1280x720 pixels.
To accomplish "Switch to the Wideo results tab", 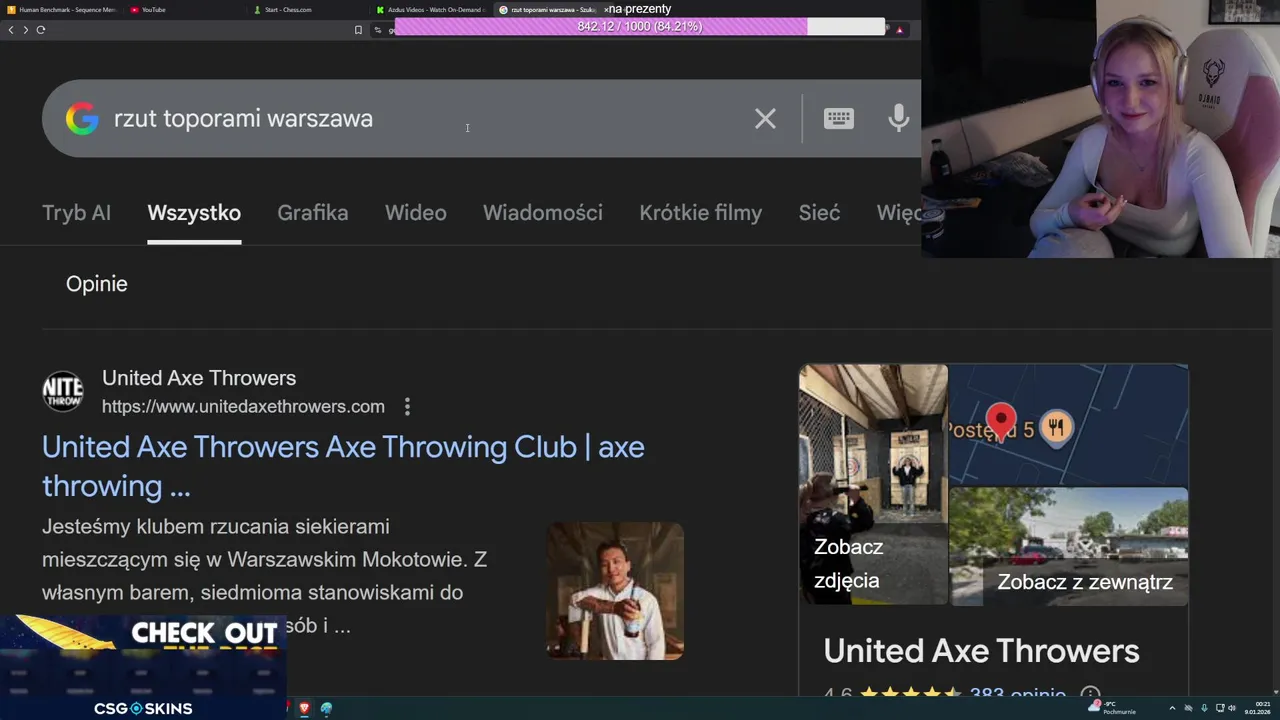I will tap(416, 213).
